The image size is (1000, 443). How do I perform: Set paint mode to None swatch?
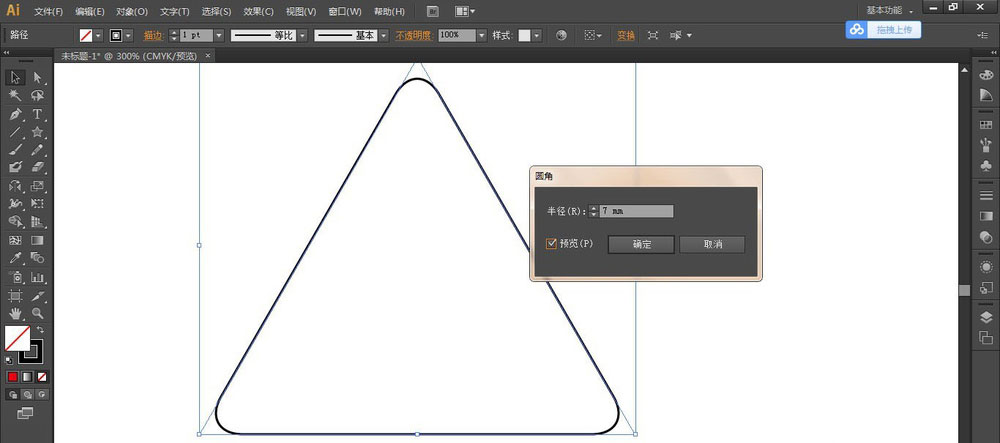(41, 377)
